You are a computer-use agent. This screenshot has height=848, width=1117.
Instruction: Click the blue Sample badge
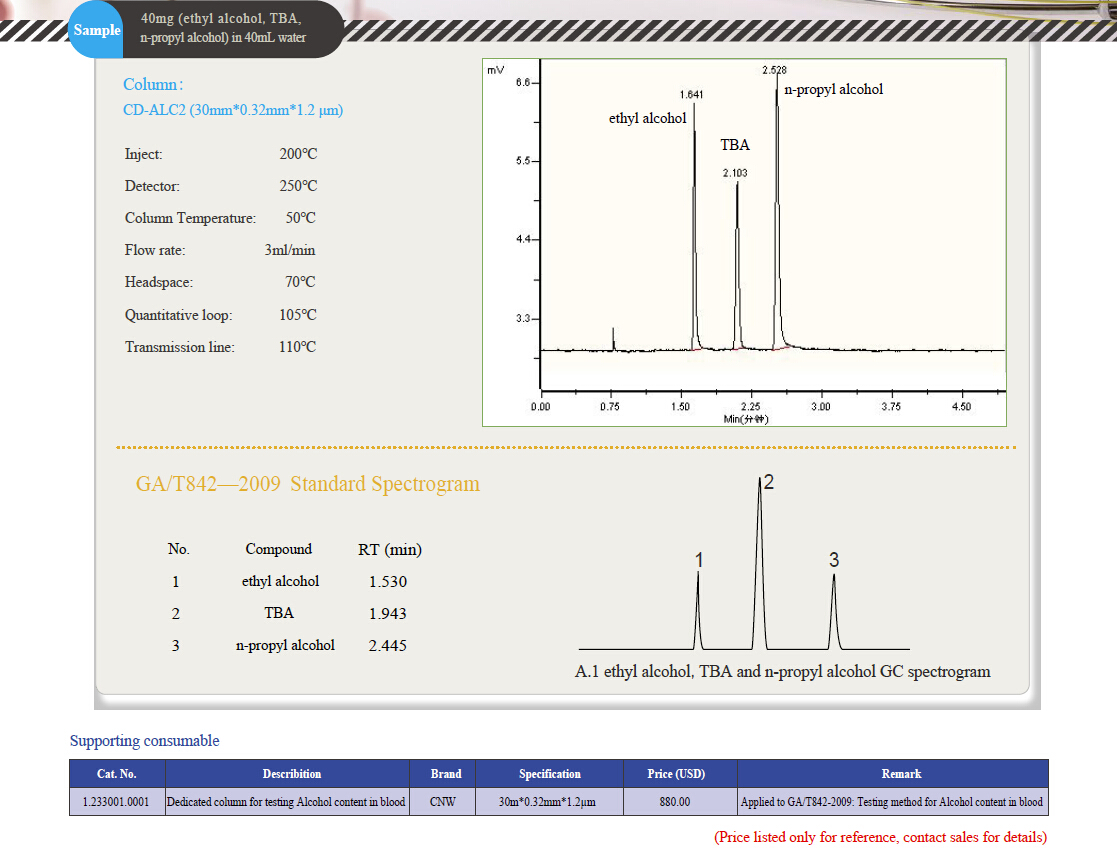[96, 30]
